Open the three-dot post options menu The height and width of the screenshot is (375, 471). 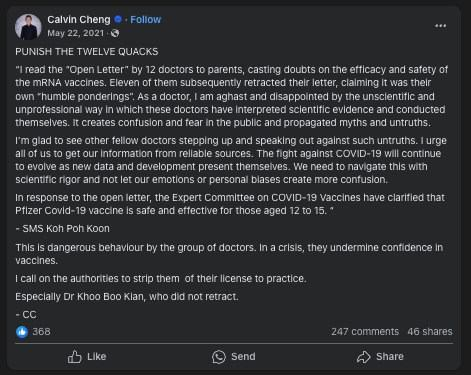click(x=440, y=26)
